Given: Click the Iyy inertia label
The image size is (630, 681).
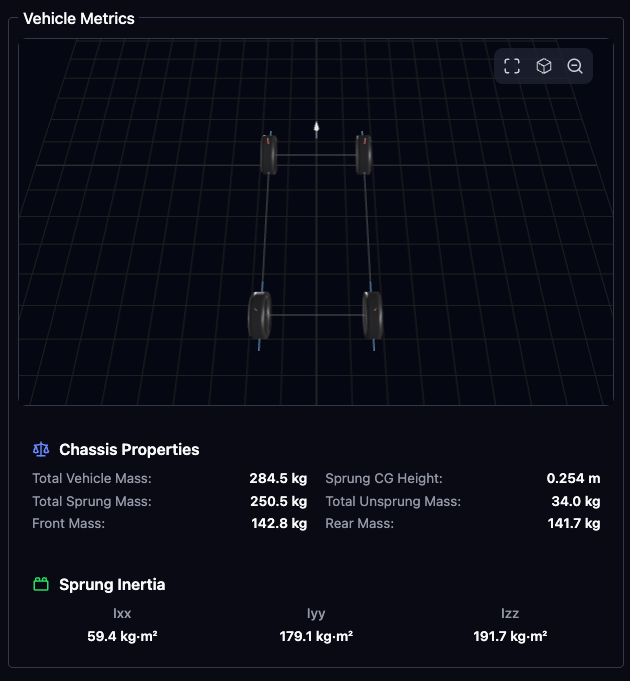Looking at the screenshot, I should [316, 613].
